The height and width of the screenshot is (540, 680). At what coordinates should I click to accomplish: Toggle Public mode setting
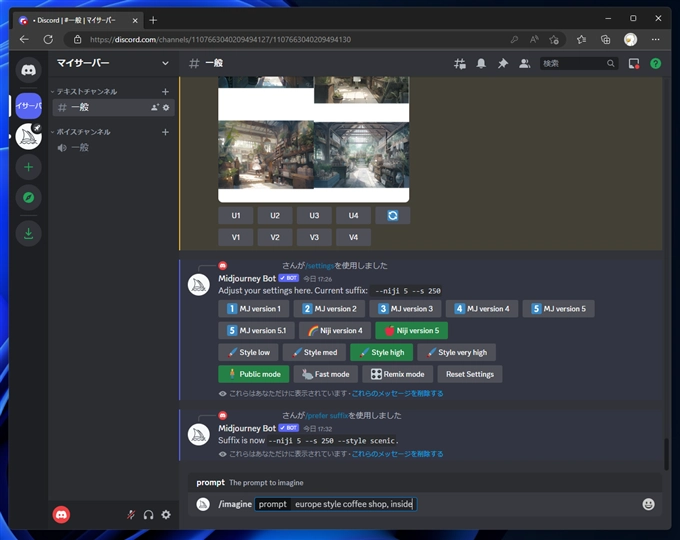click(254, 374)
